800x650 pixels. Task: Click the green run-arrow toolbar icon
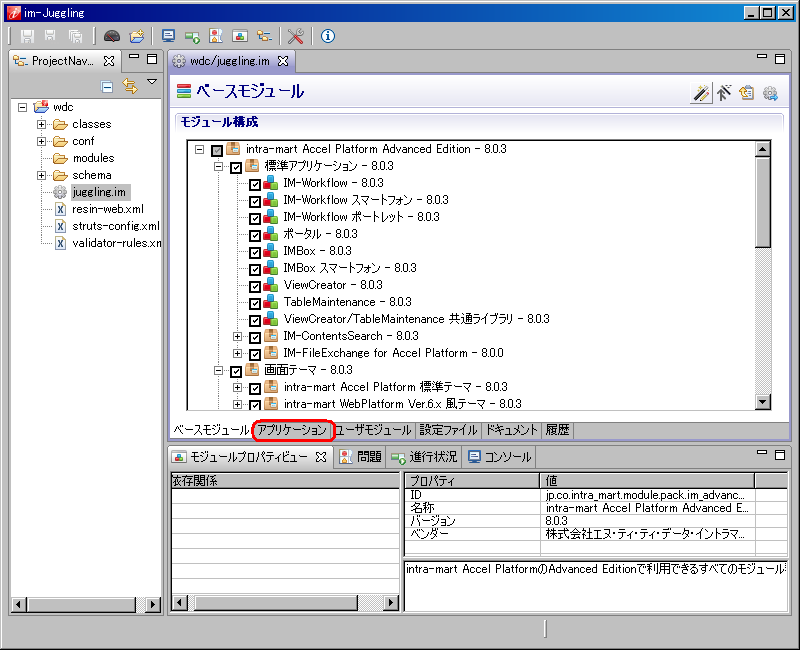[x=192, y=36]
